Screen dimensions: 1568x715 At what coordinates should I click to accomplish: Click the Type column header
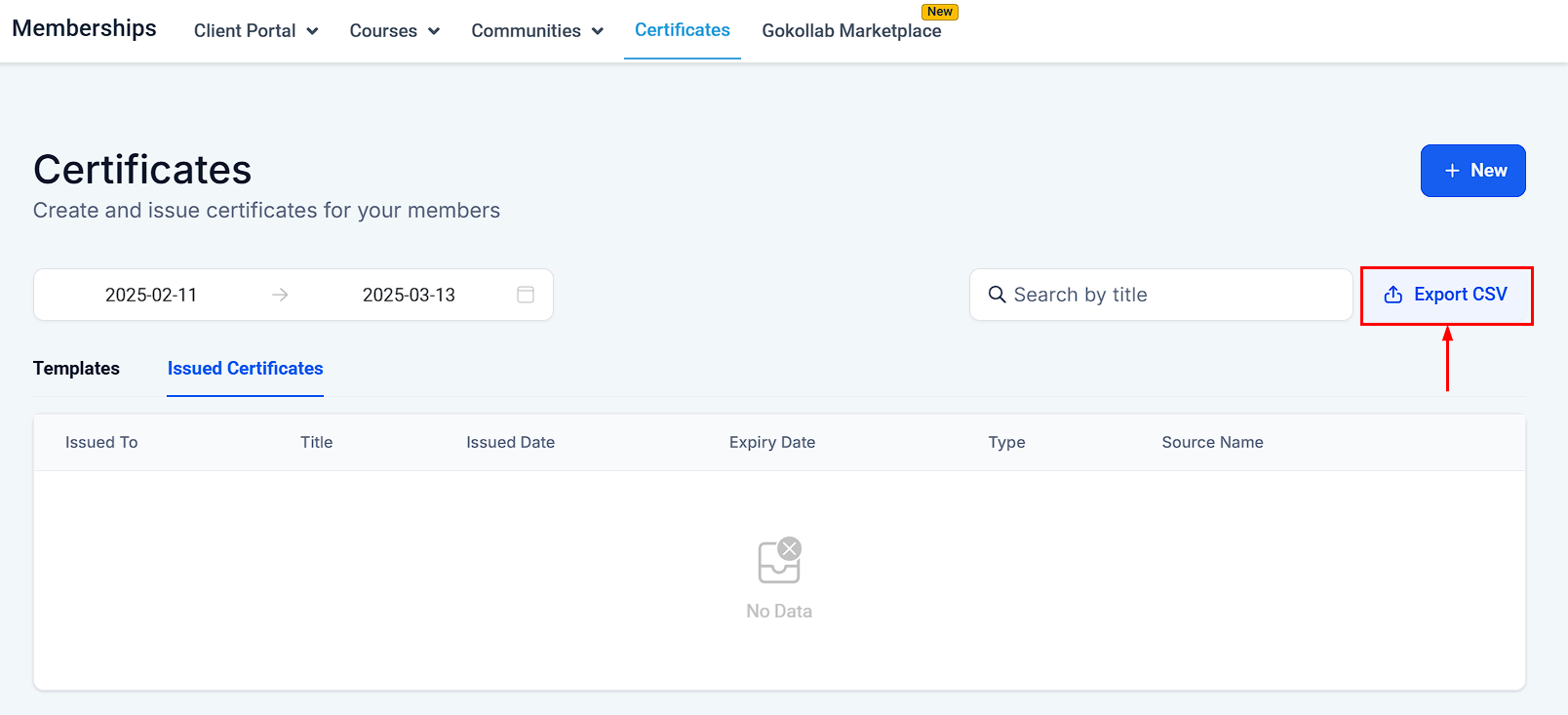[1006, 443]
